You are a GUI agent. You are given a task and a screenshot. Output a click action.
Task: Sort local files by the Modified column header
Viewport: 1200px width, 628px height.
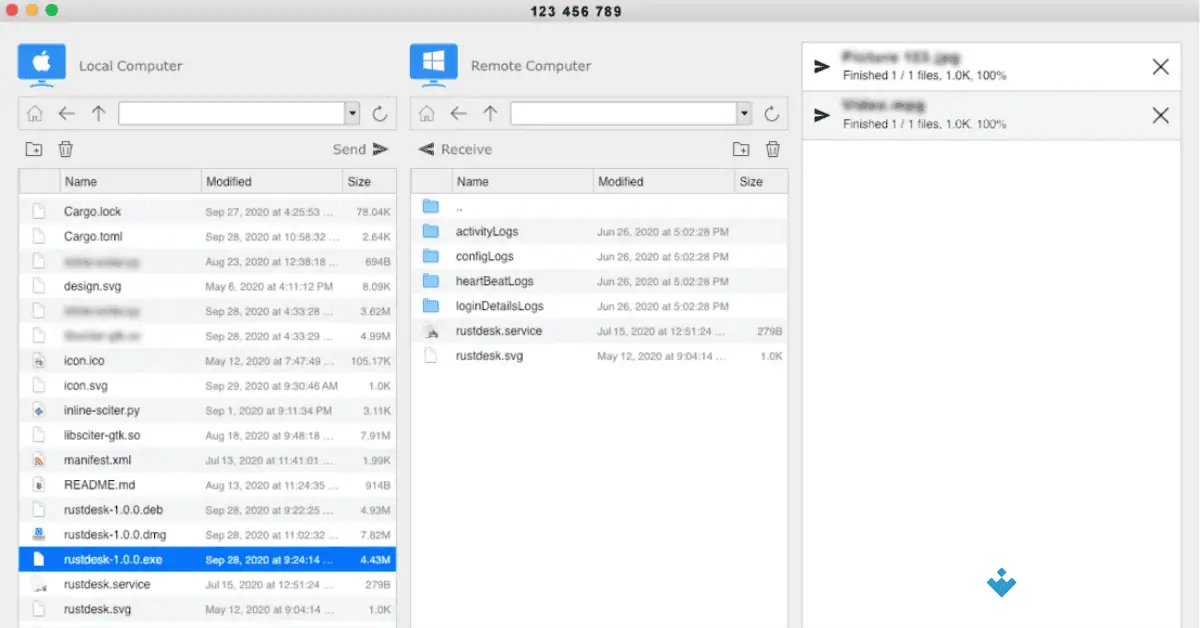click(x=230, y=181)
